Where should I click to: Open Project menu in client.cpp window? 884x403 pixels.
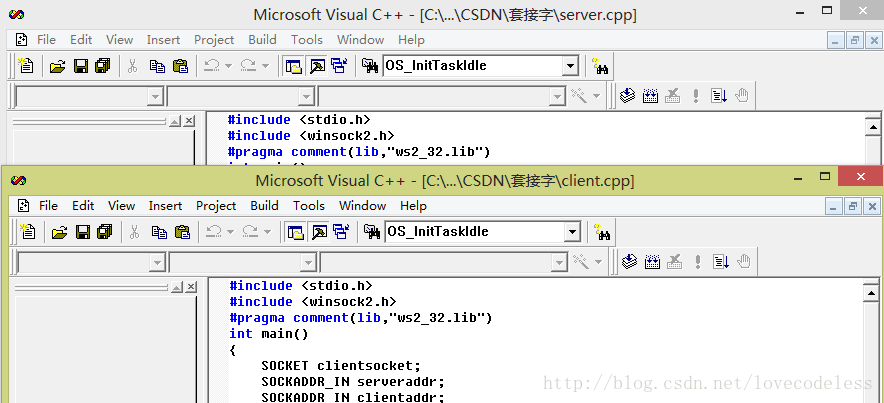(x=216, y=206)
